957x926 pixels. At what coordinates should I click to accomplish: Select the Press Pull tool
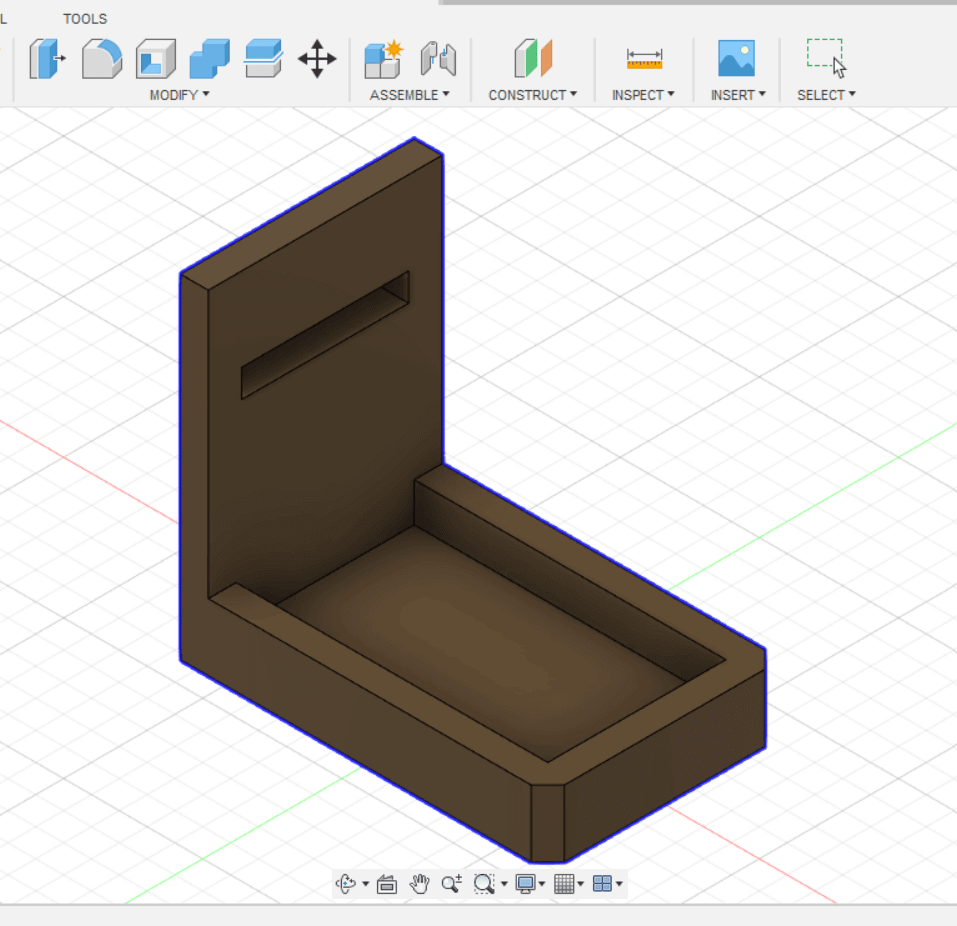[47, 59]
